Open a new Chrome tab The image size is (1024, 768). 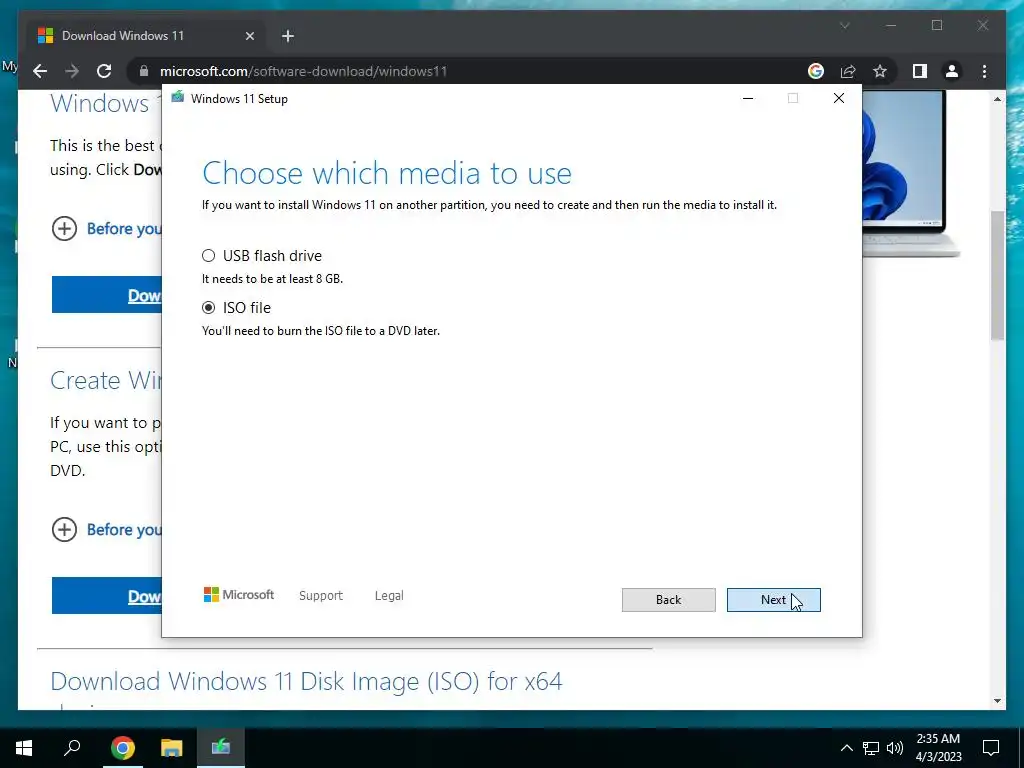(x=288, y=36)
